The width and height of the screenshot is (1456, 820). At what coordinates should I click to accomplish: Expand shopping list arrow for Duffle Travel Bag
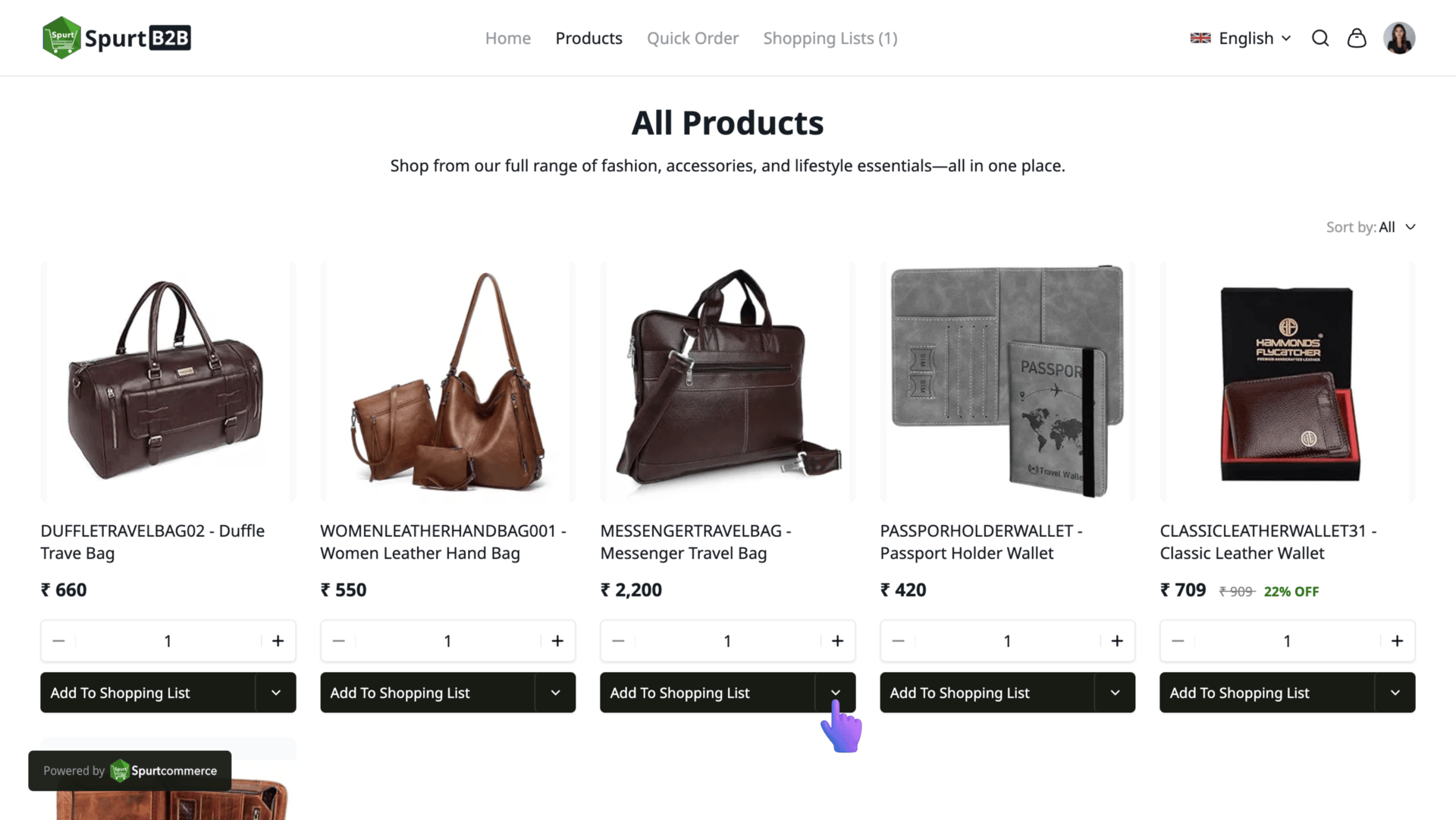click(276, 693)
